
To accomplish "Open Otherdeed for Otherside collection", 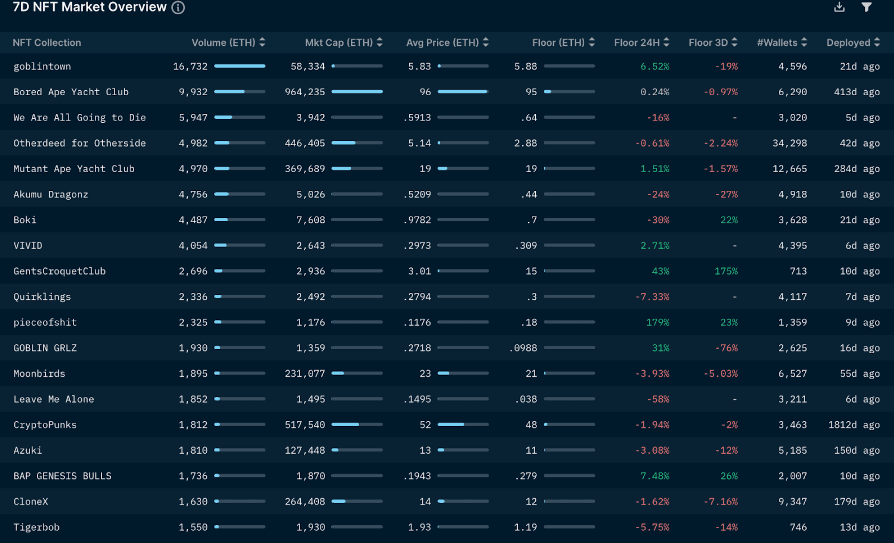I will coord(80,143).
